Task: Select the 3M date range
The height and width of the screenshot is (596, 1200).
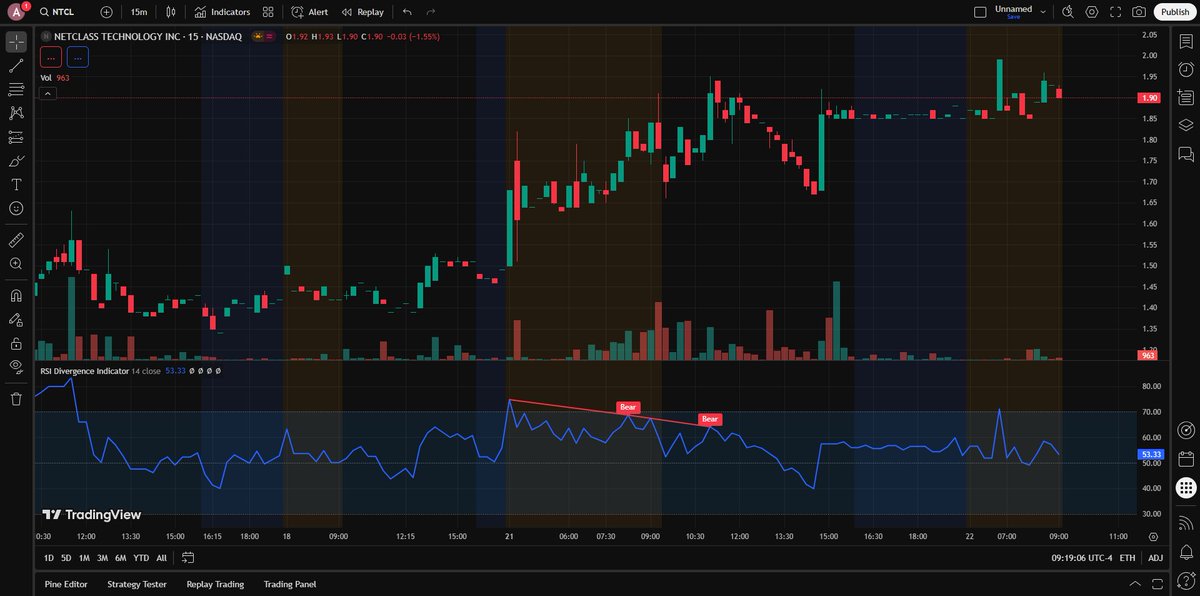Action: point(102,557)
